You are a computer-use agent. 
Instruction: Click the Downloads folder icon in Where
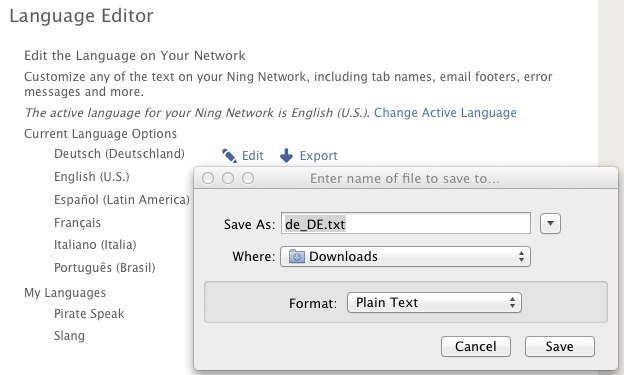[x=296, y=256]
